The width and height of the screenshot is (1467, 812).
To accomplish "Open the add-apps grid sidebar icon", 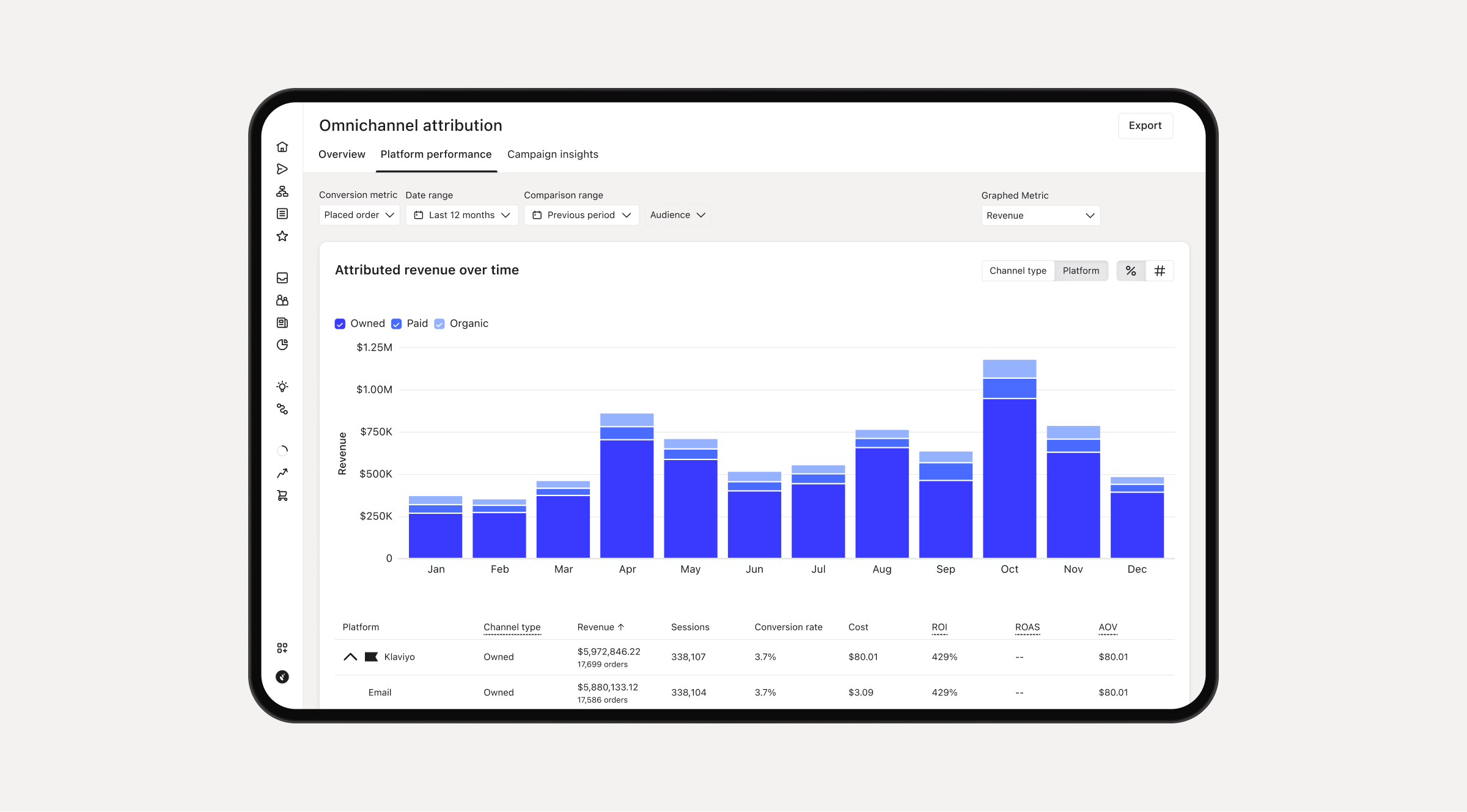I will 282,648.
